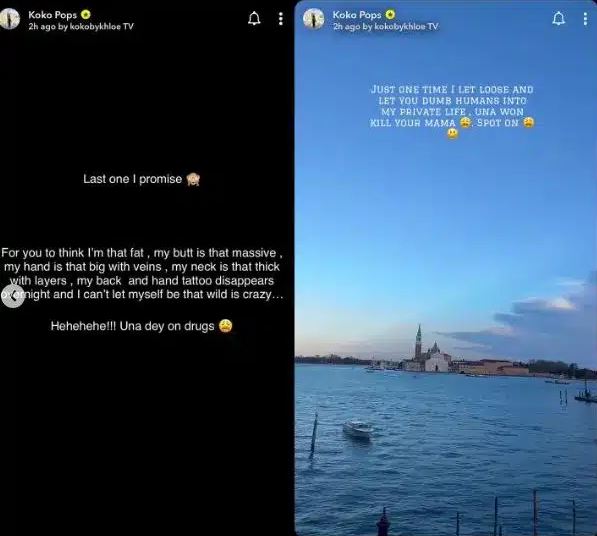Image resolution: width=597 pixels, height=536 pixels.
Task: Click verified star badge on black story header
Action: 86,14
